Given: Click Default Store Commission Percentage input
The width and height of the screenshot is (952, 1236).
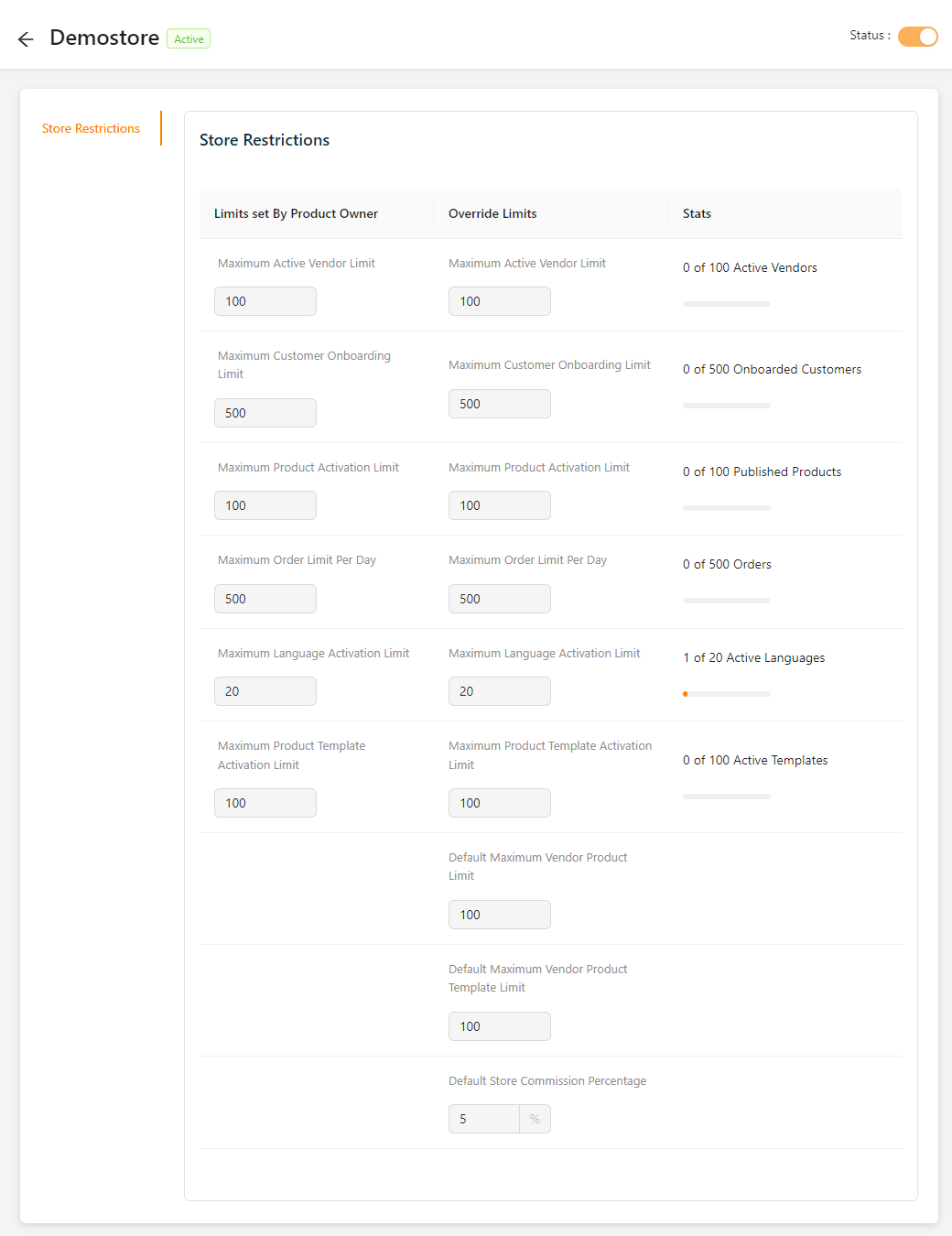Looking at the screenshot, I should [x=483, y=1119].
